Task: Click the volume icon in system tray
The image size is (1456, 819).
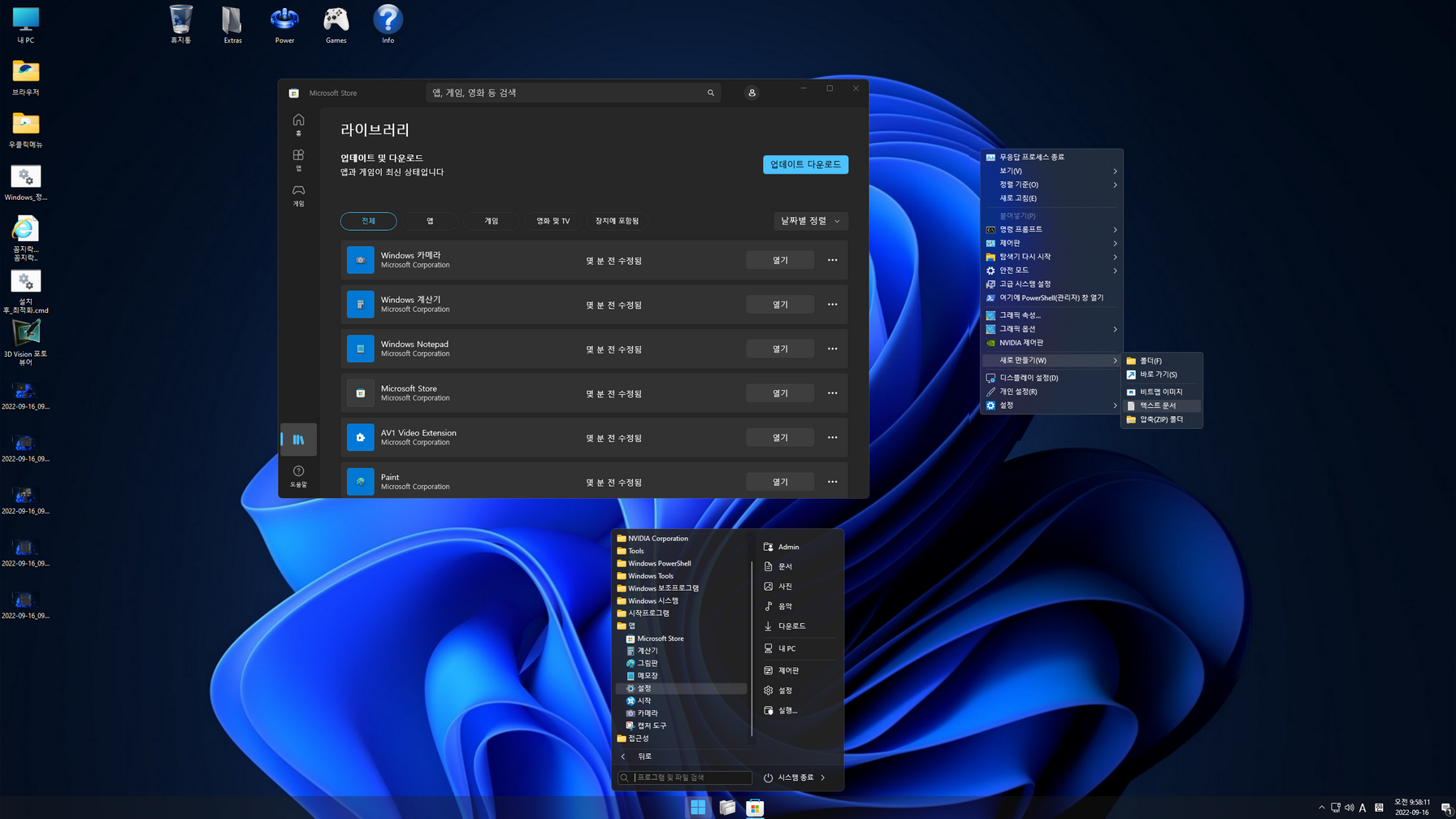Action: pos(1349,808)
